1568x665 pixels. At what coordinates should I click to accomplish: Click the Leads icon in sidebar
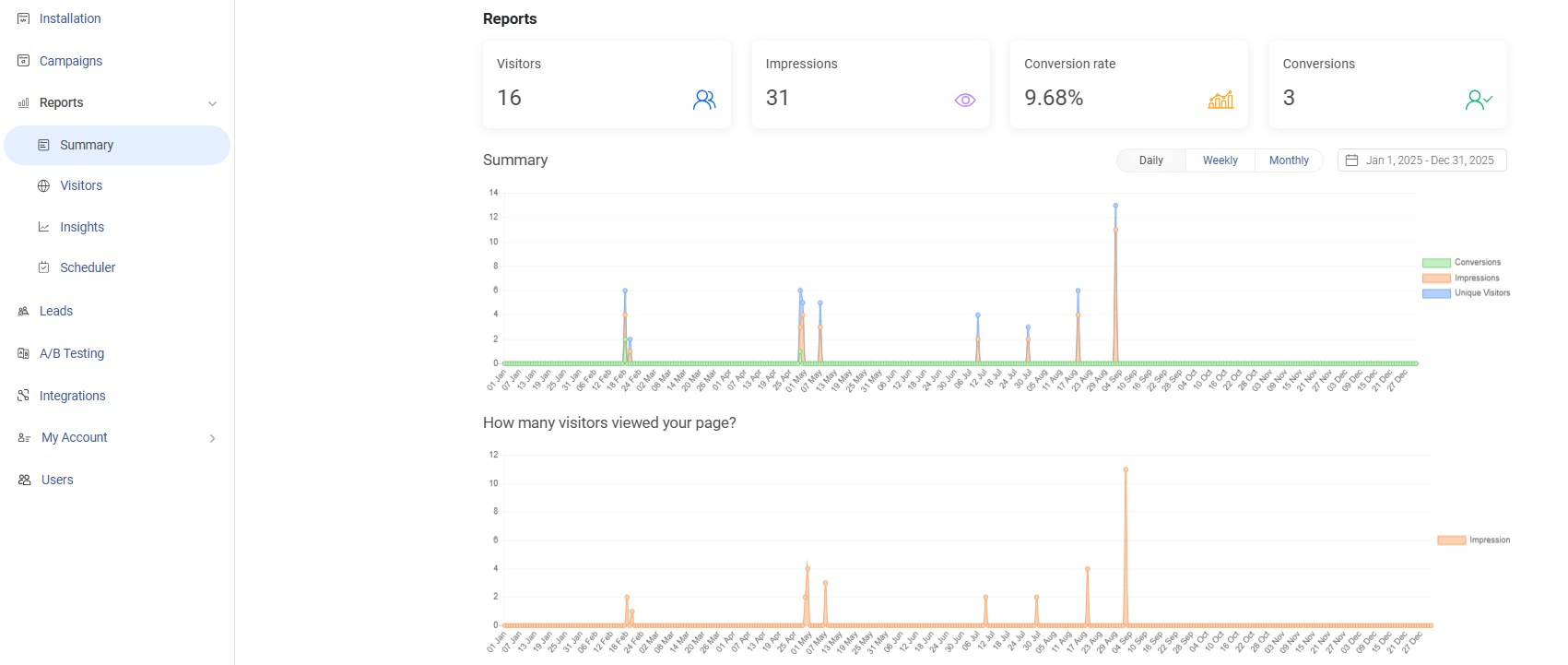(24, 312)
